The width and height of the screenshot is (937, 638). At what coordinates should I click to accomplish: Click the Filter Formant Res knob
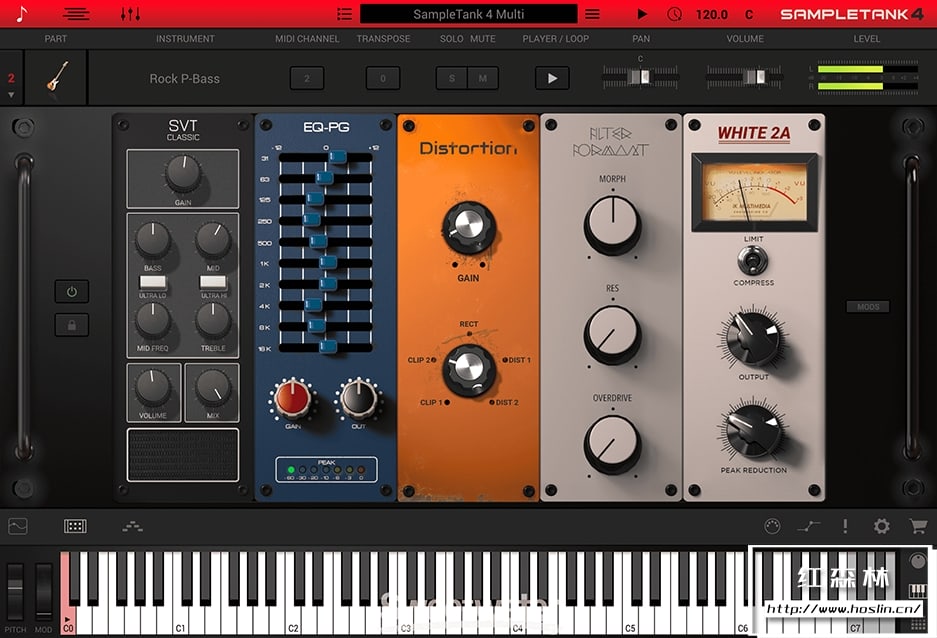coord(613,333)
